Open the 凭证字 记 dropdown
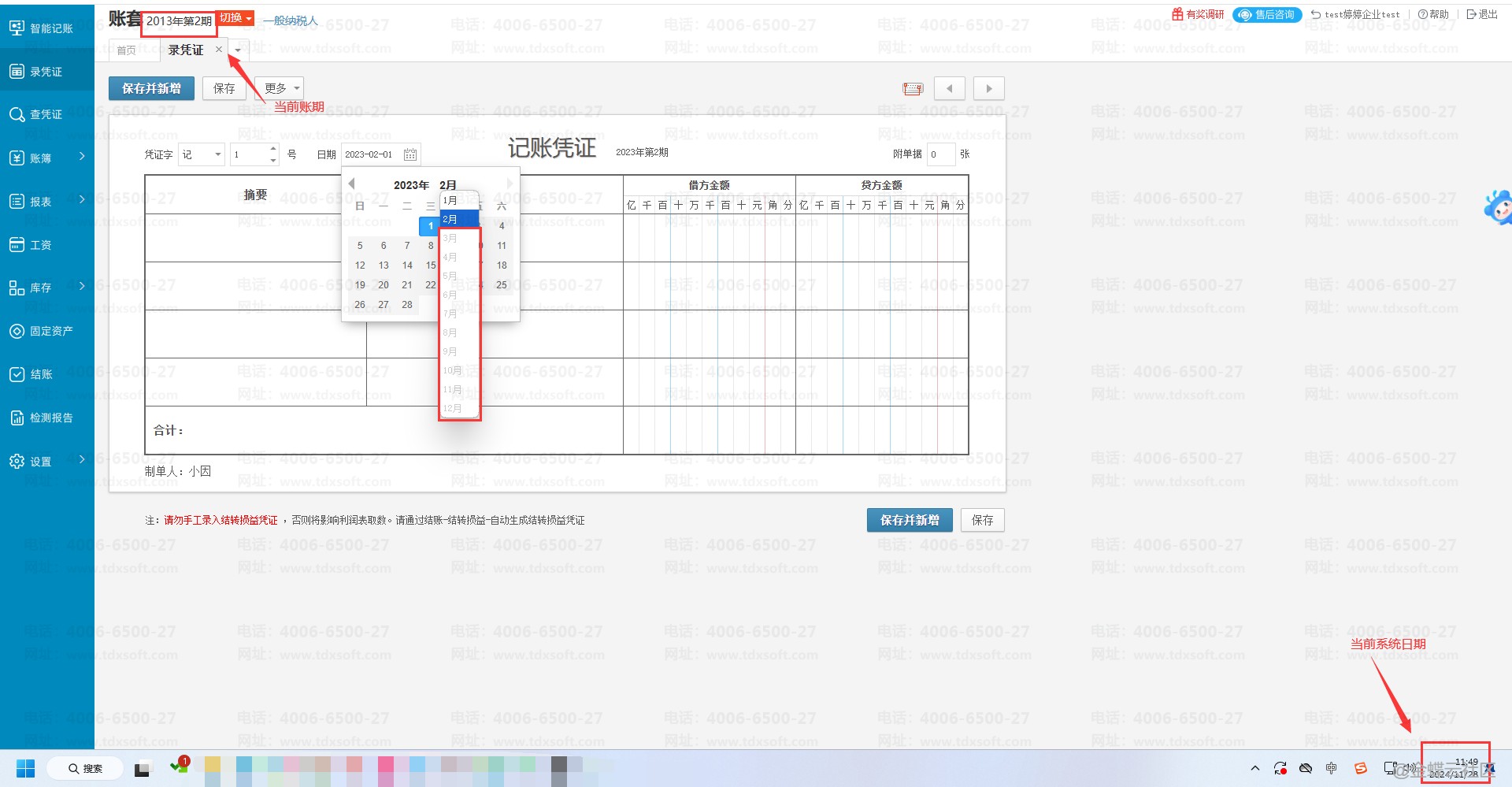Screen dimensions: 1512x787 [x=202, y=154]
